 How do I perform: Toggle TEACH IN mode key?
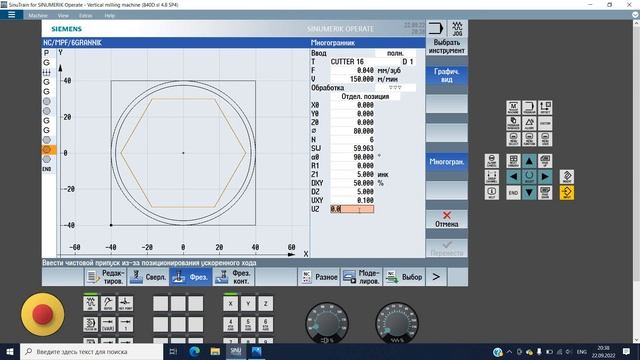(91, 324)
